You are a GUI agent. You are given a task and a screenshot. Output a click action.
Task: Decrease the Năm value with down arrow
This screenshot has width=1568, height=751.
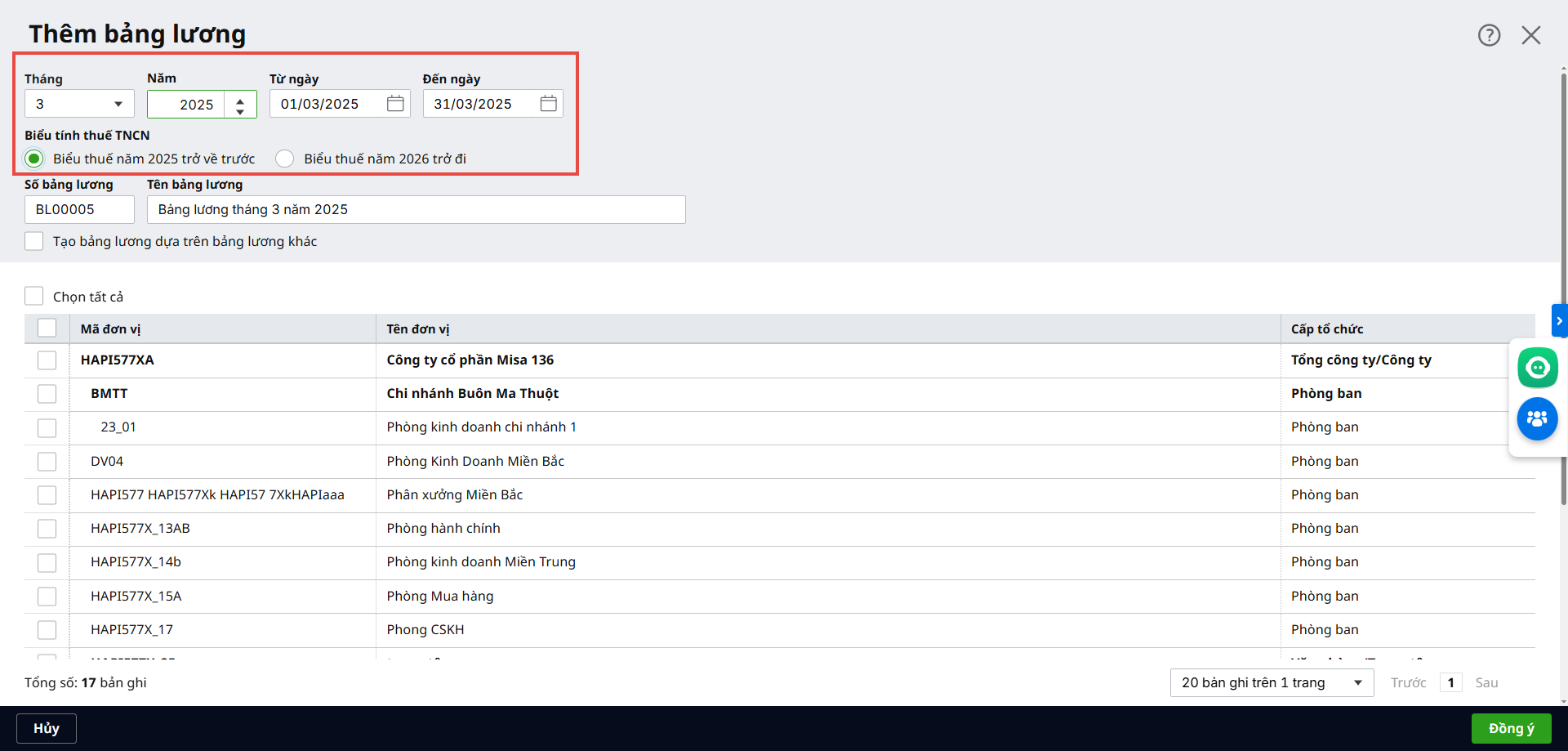pyautogui.click(x=240, y=110)
